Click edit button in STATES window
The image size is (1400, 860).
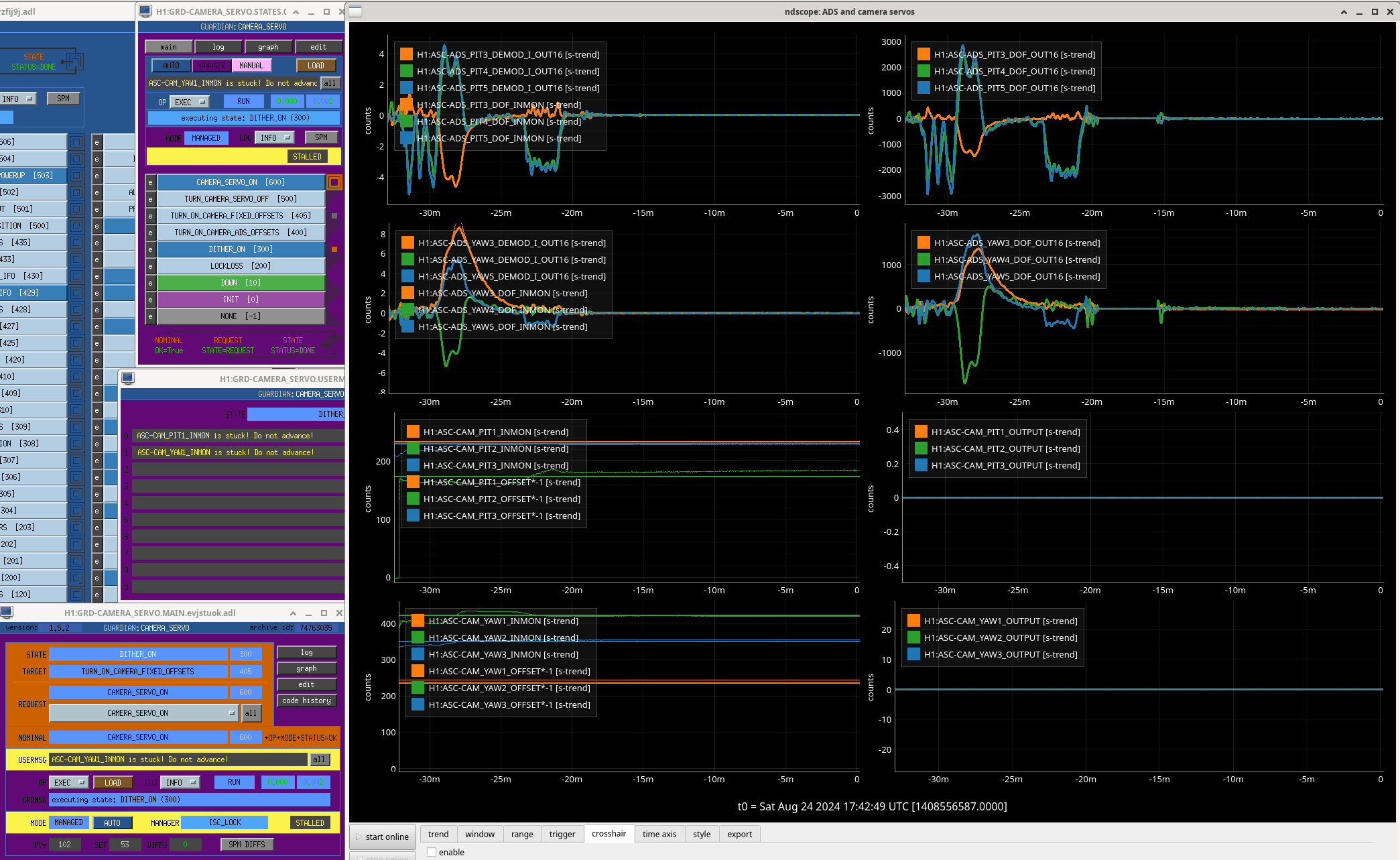318,47
